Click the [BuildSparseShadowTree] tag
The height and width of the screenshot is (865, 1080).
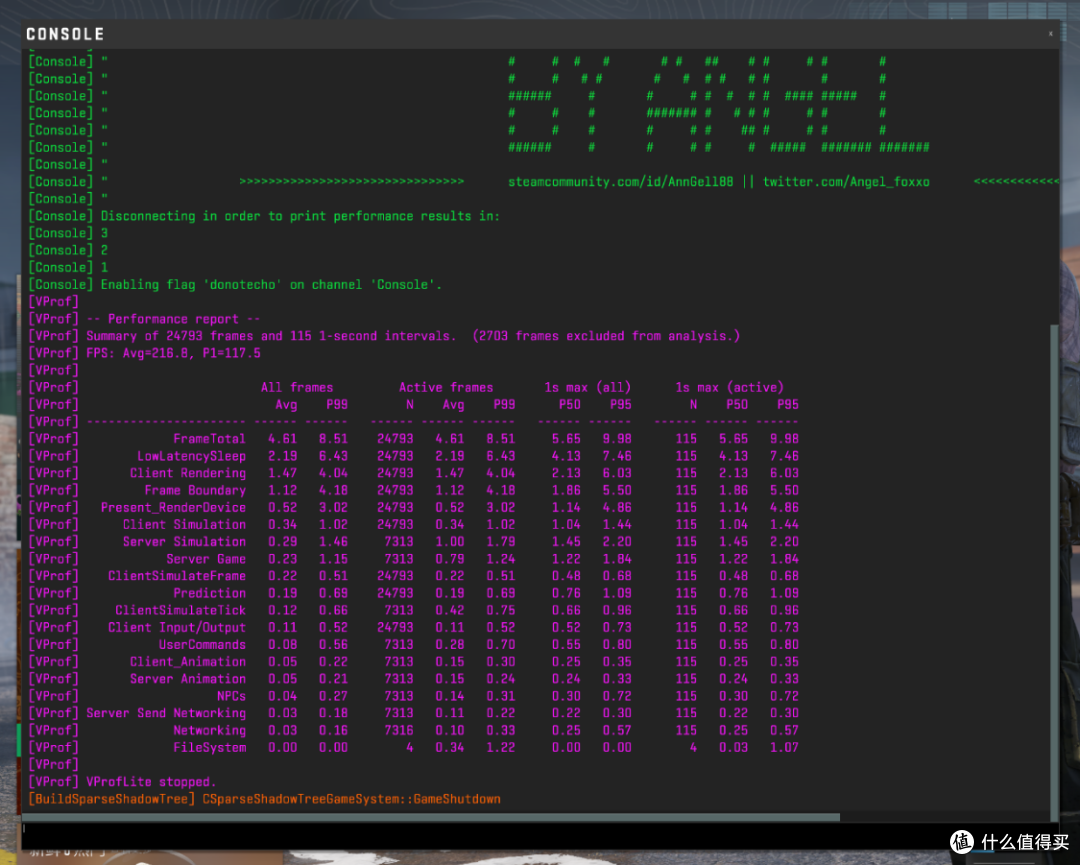112,799
